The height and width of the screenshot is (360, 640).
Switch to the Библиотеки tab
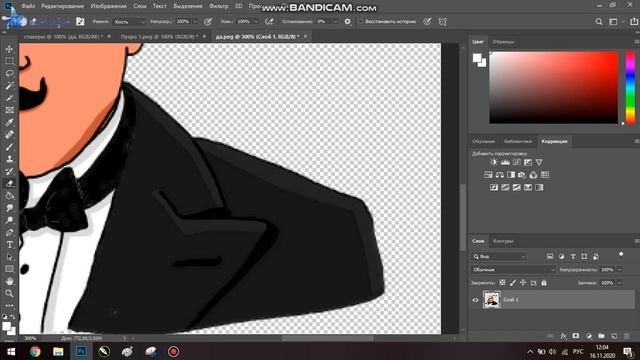pos(518,141)
